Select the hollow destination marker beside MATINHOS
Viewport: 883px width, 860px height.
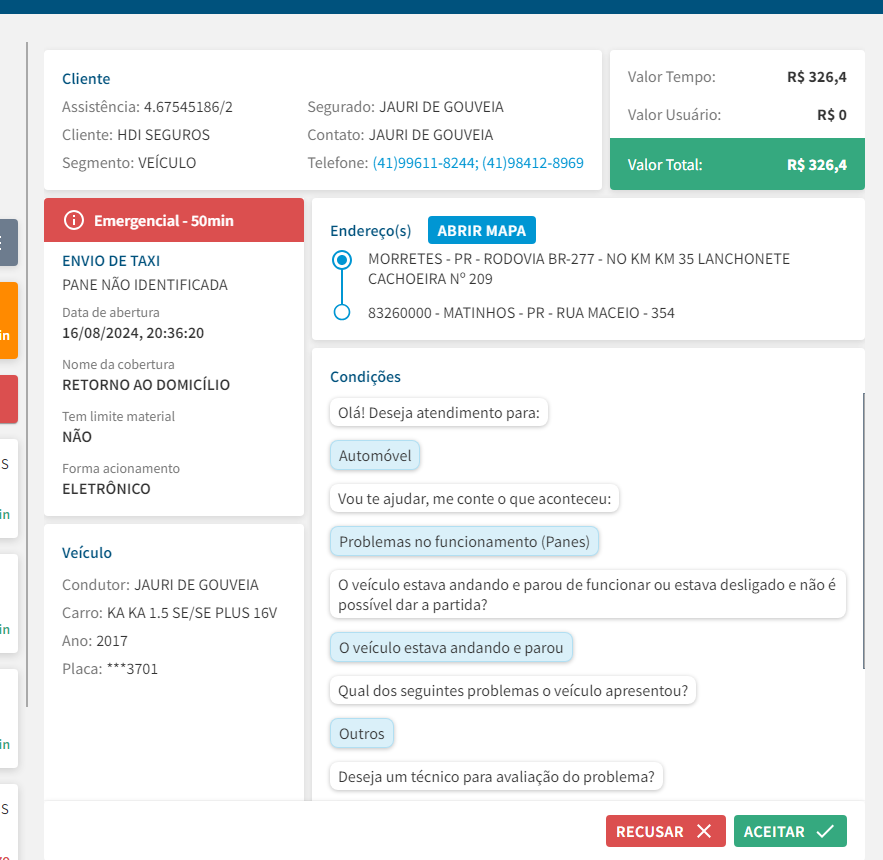(x=342, y=313)
